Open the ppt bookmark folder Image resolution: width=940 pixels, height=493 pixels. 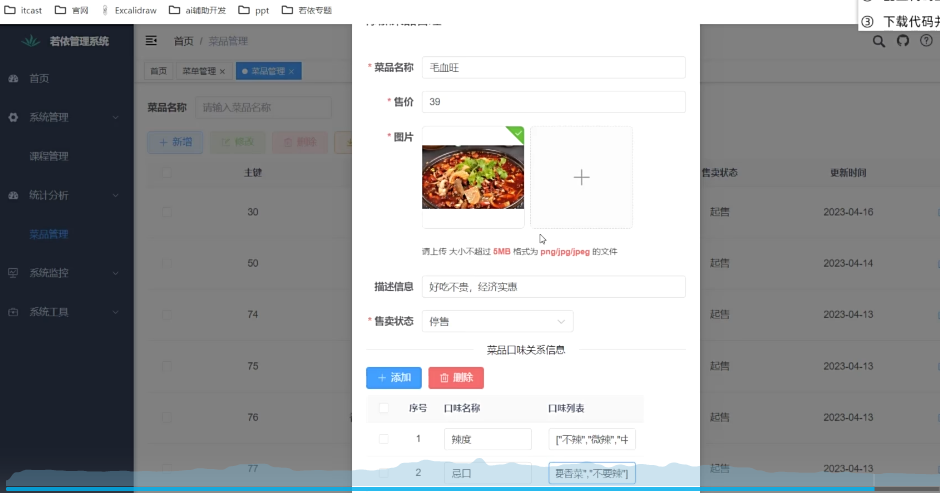(x=254, y=10)
